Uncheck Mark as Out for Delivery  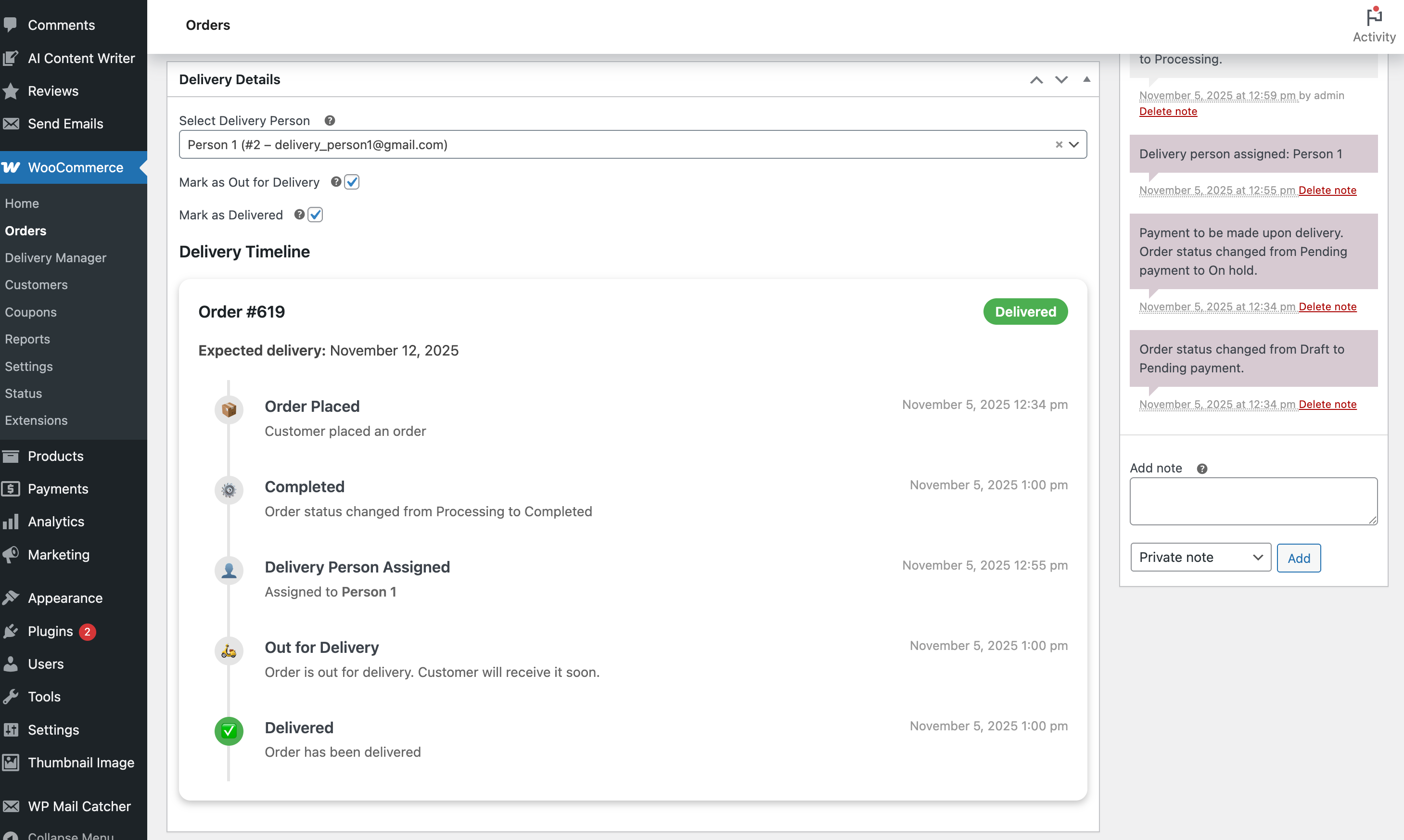(352, 182)
